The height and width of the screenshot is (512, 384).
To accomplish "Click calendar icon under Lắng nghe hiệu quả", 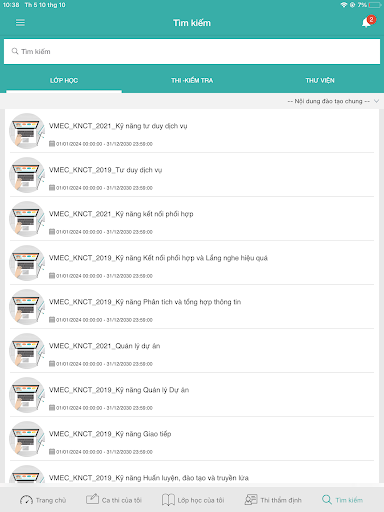I will pos(52,276).
